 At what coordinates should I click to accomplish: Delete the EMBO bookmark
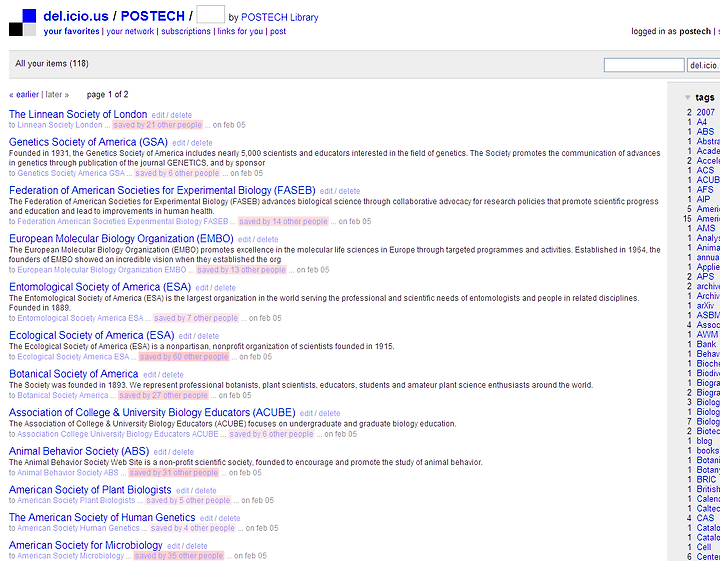pyautogui.click(x=267, y=240)
